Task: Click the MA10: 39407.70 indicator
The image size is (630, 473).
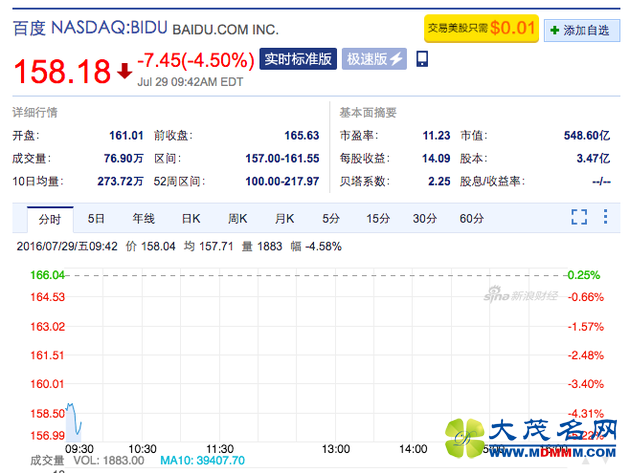Action: tap(202, 461)
